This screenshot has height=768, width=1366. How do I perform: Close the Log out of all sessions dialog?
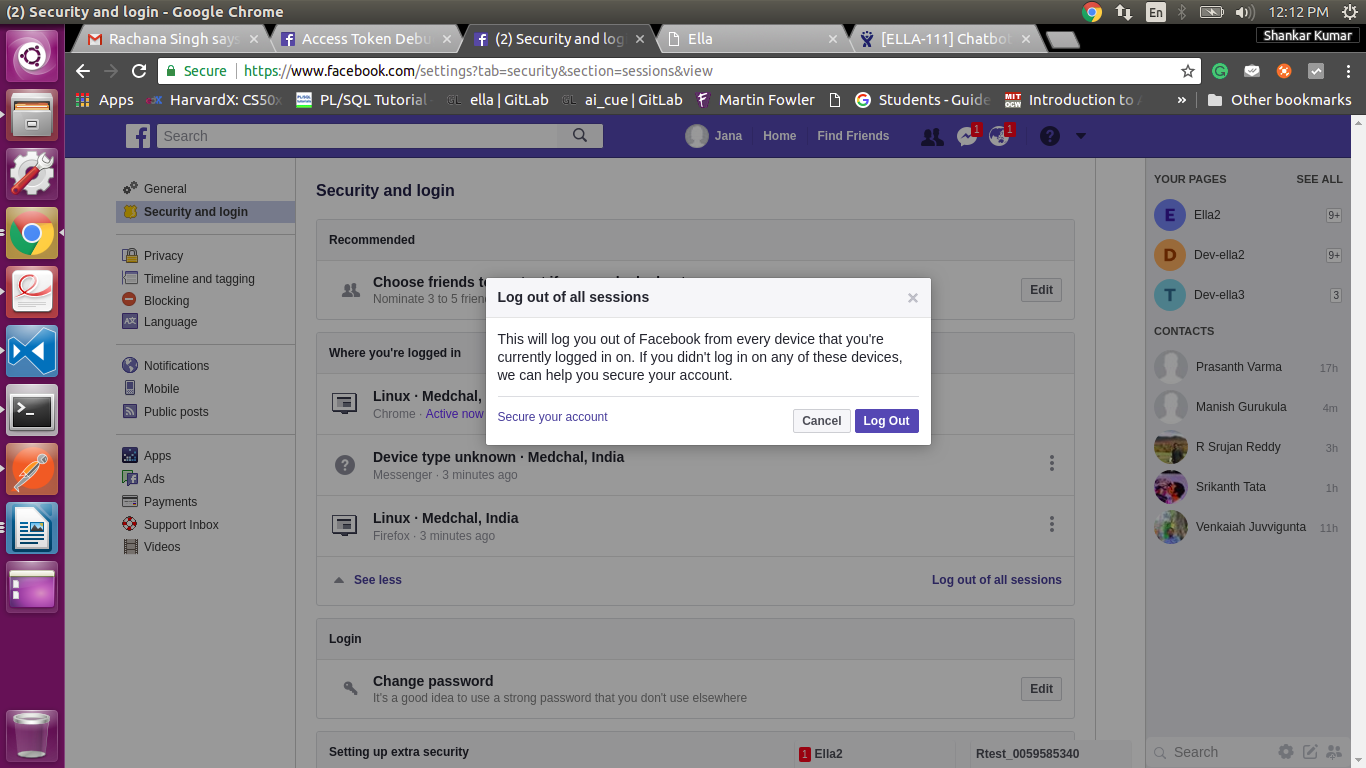click(x=912, y=298)
